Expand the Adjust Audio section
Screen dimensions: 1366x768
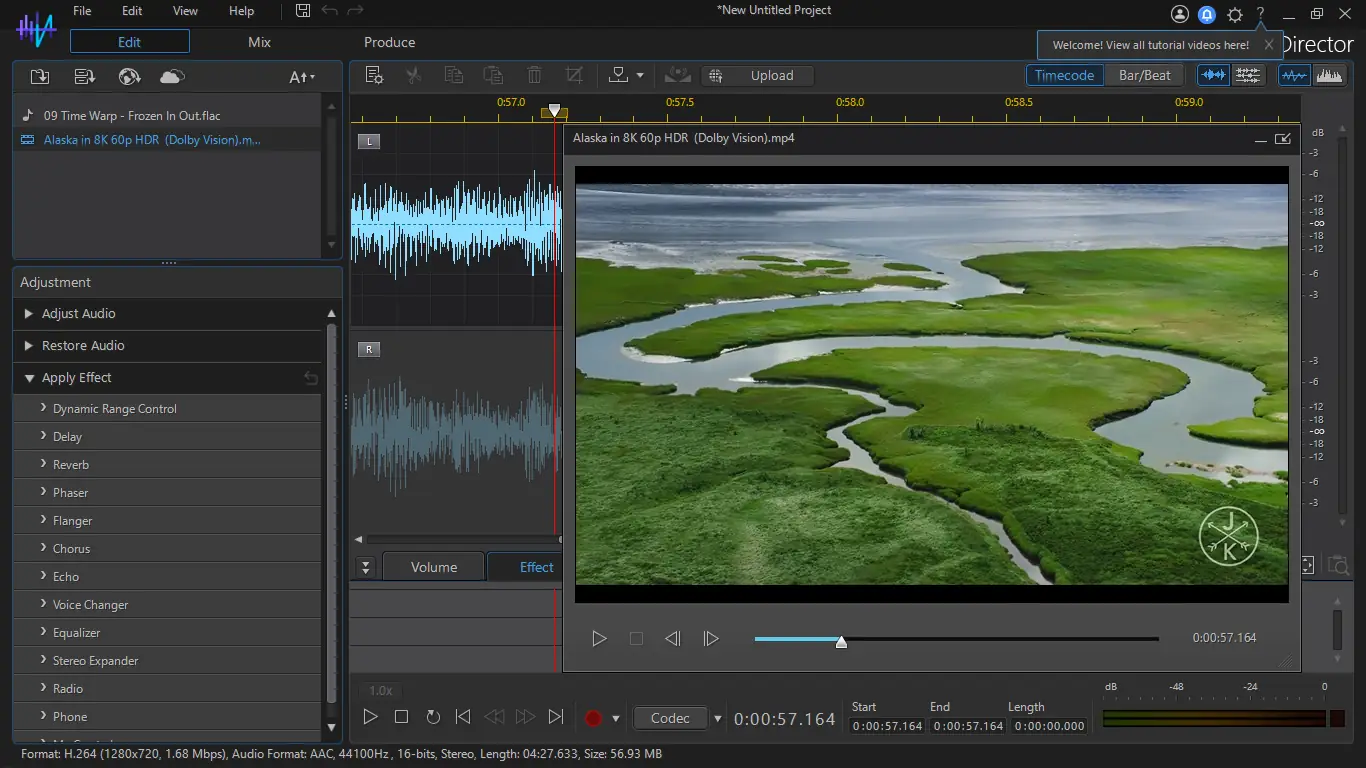[x=78, y=313]
